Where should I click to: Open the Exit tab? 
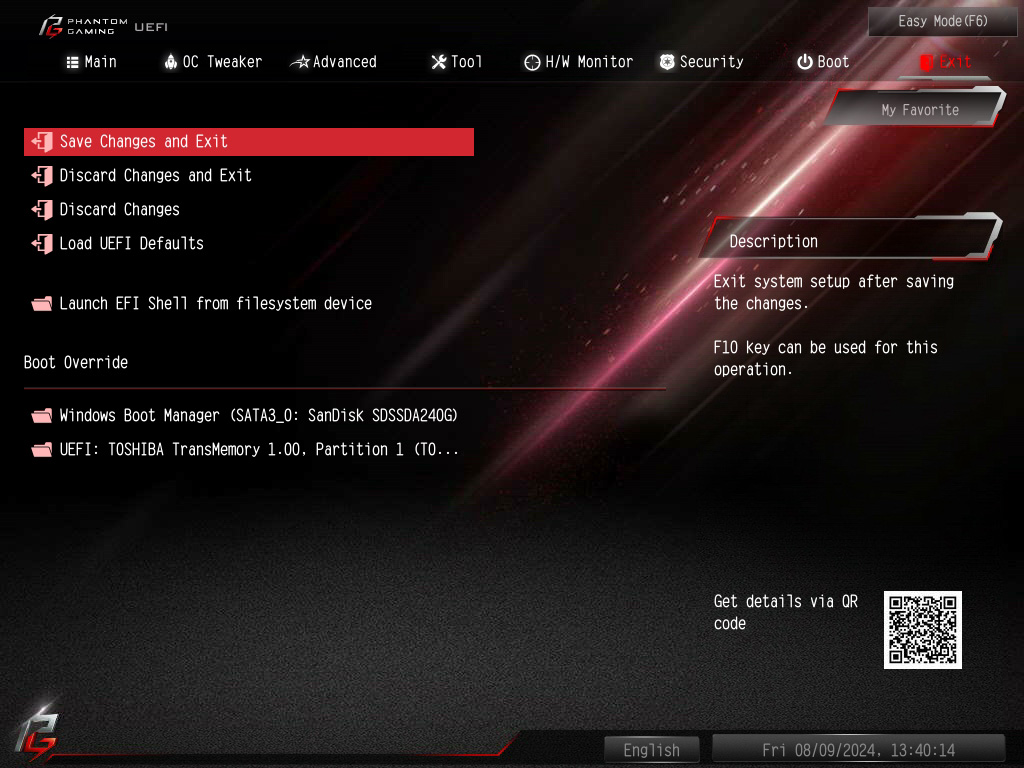point(946,62)
